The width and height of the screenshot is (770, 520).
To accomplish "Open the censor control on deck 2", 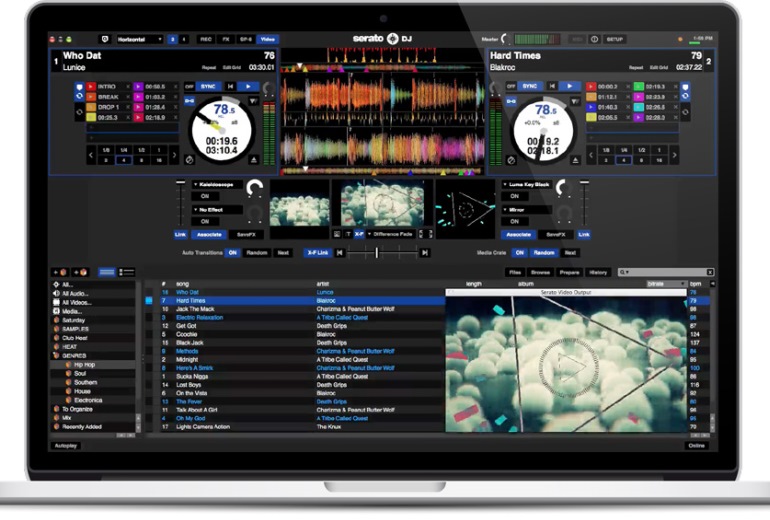I will pos(511,160).
